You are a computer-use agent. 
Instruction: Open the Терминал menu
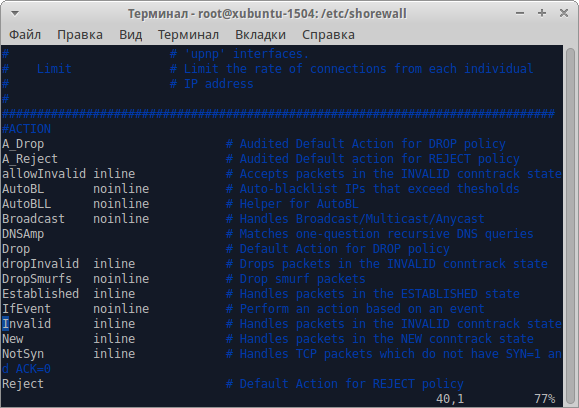[x=188, y=35]
